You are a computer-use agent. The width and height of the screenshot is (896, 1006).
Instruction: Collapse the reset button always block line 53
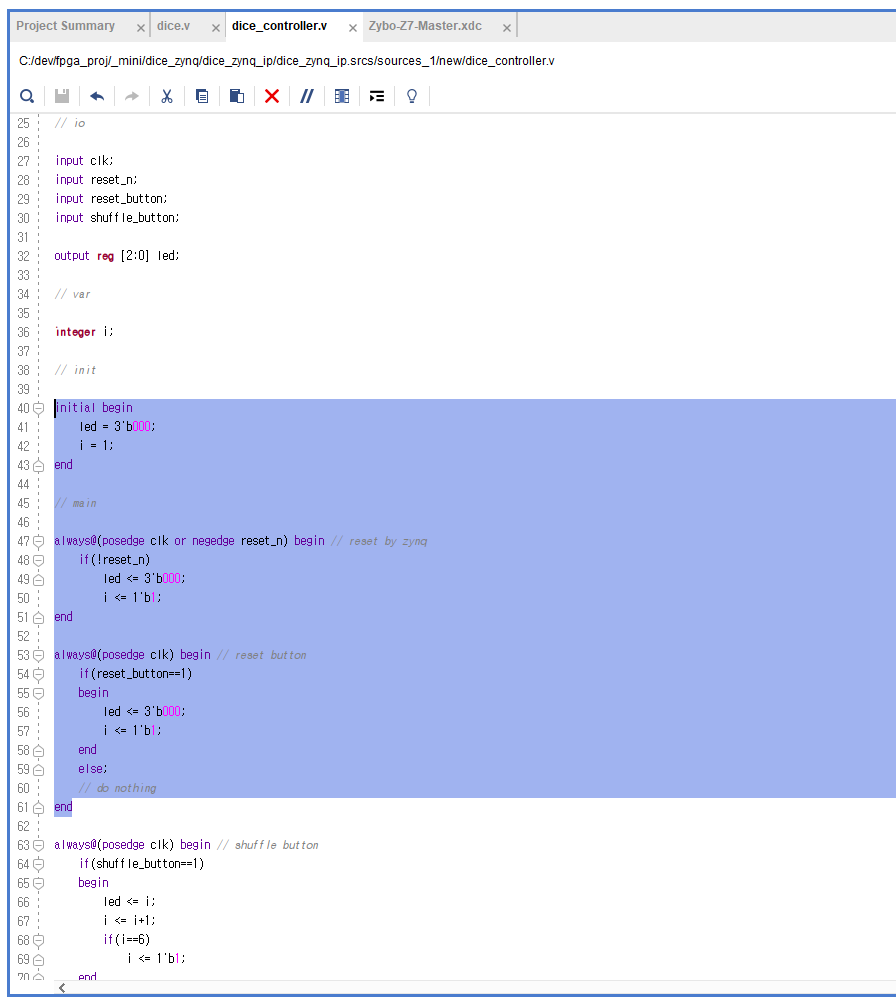pos(38,655)
